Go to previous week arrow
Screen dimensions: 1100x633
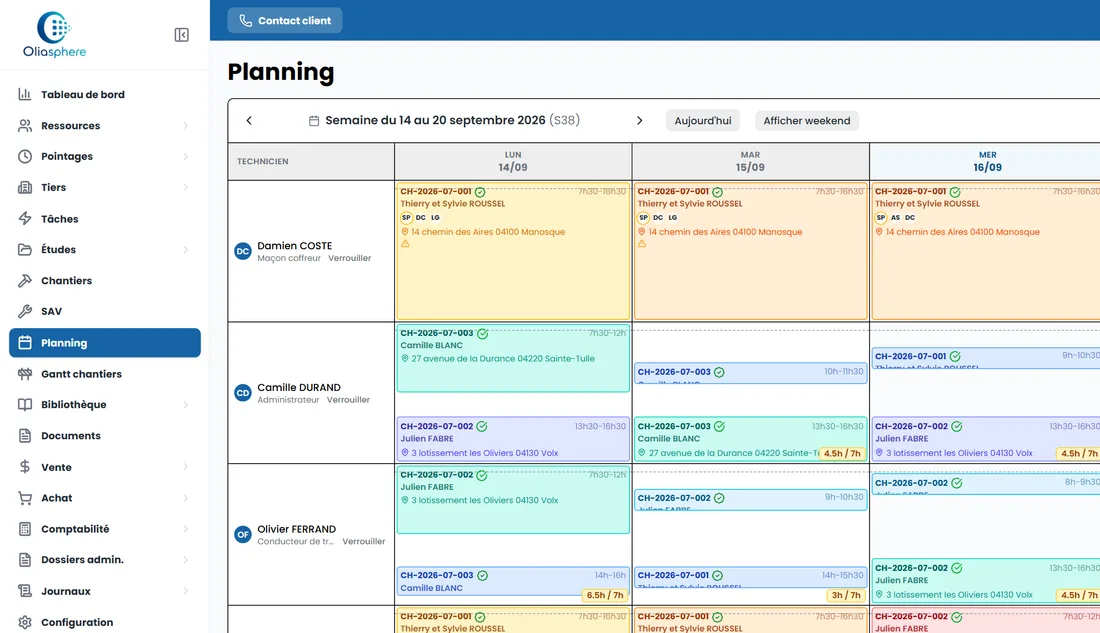point(249,121)
